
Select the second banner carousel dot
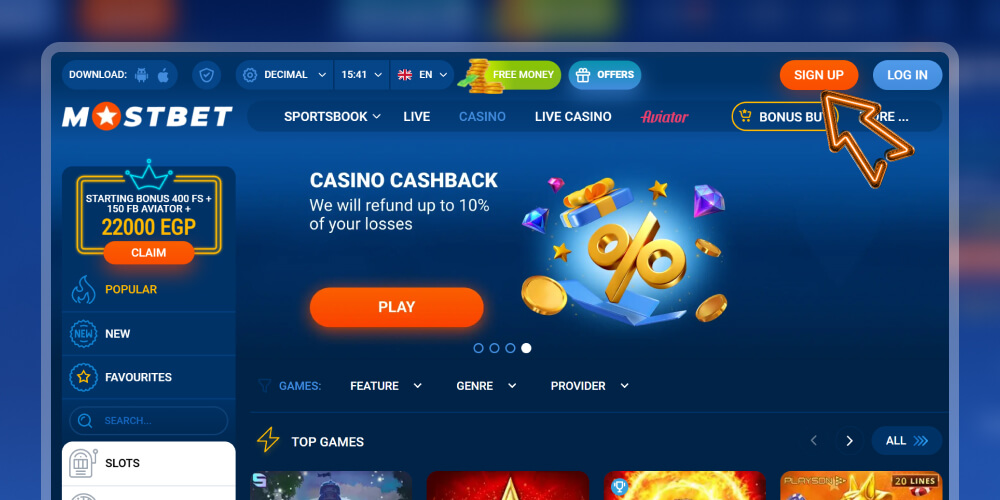point(494,348)
